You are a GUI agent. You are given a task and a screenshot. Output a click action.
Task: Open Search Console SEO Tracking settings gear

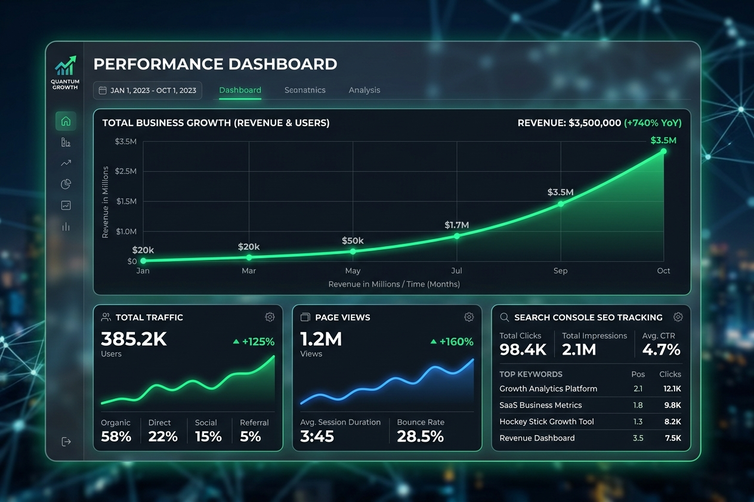coord(678,317)
